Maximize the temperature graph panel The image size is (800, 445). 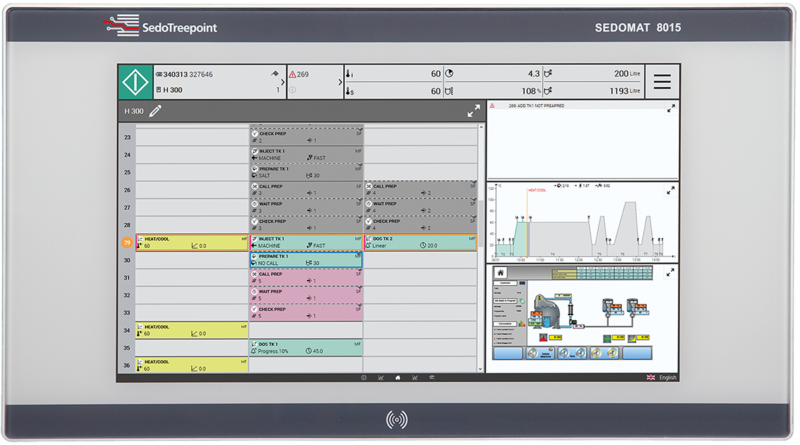671,188
